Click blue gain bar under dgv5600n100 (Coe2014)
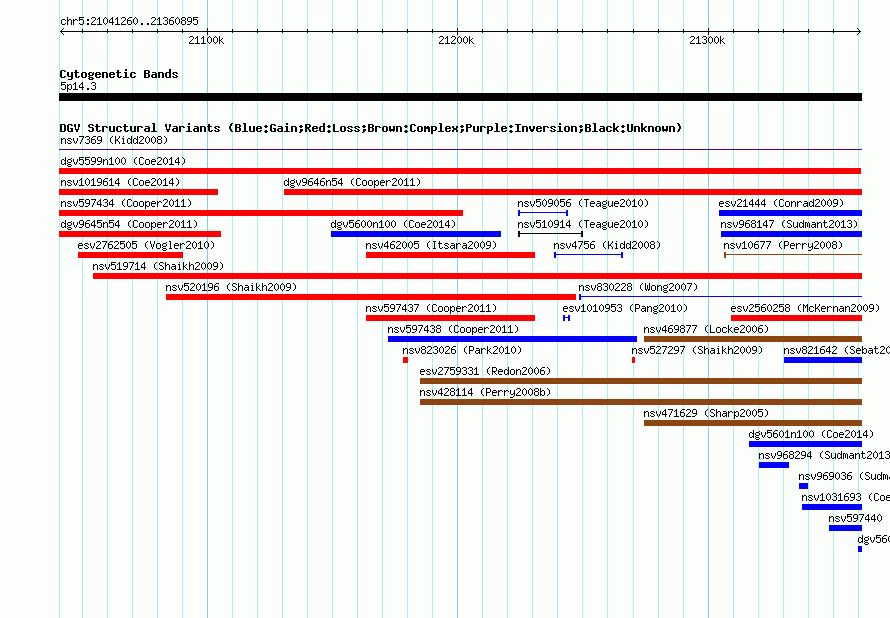The image size is (890, 618). 416,234
